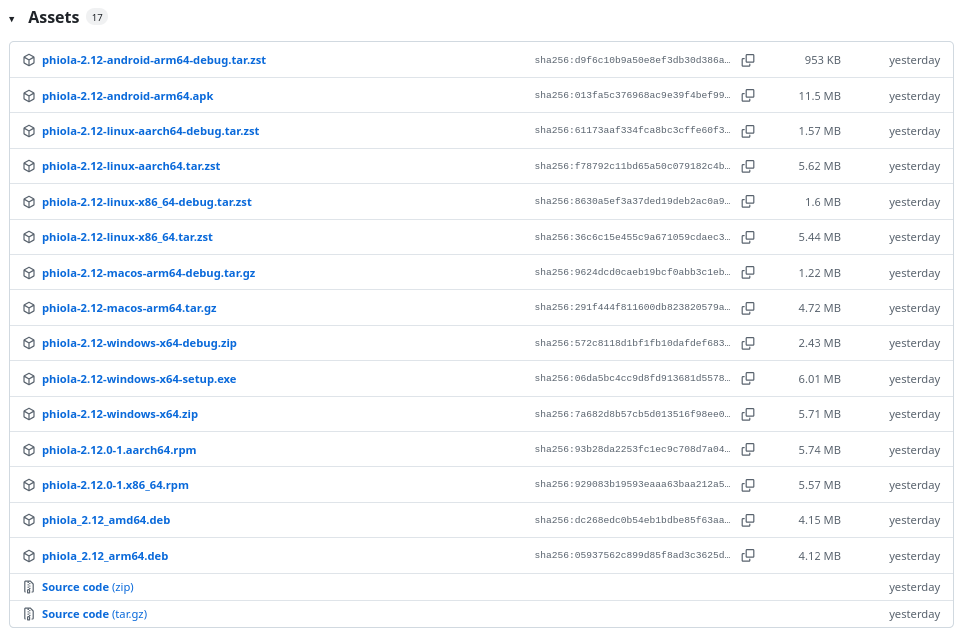The image size is (960, 635).
Task: Select SHA256 text starting with dc268edc0b54
Action: pos(632,520)
